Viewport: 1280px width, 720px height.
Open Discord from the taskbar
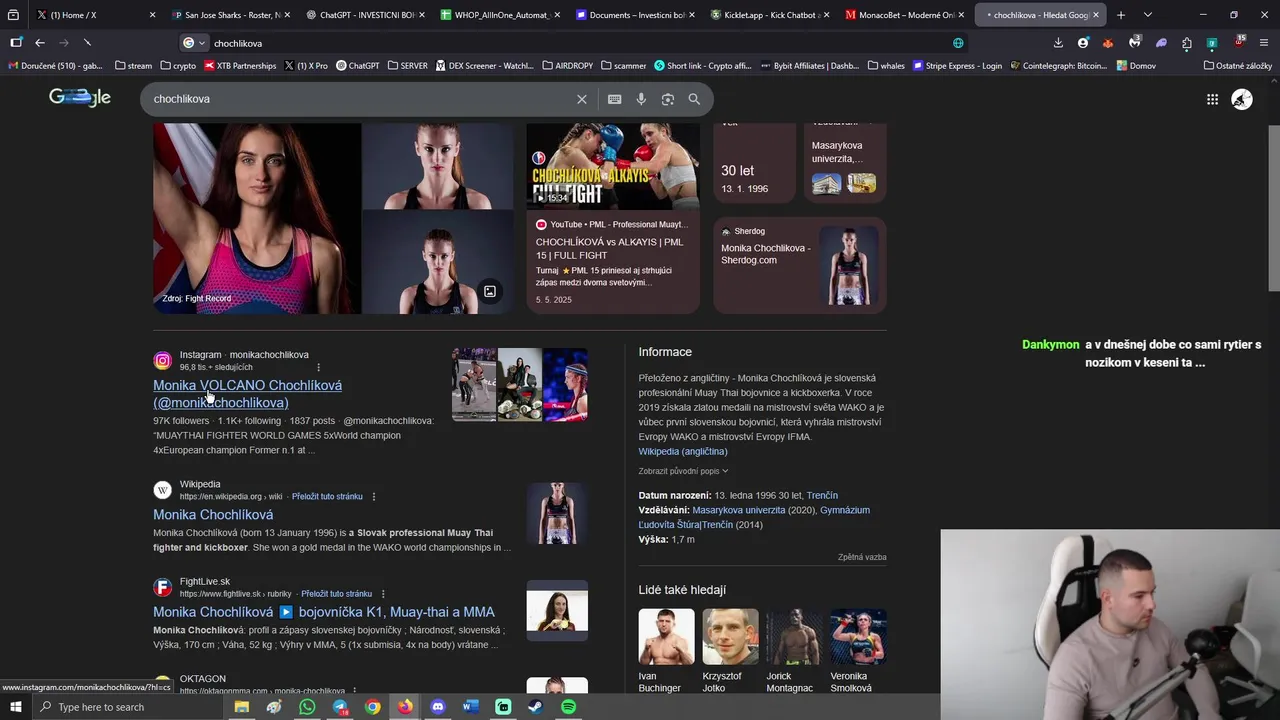coord(437,707)
